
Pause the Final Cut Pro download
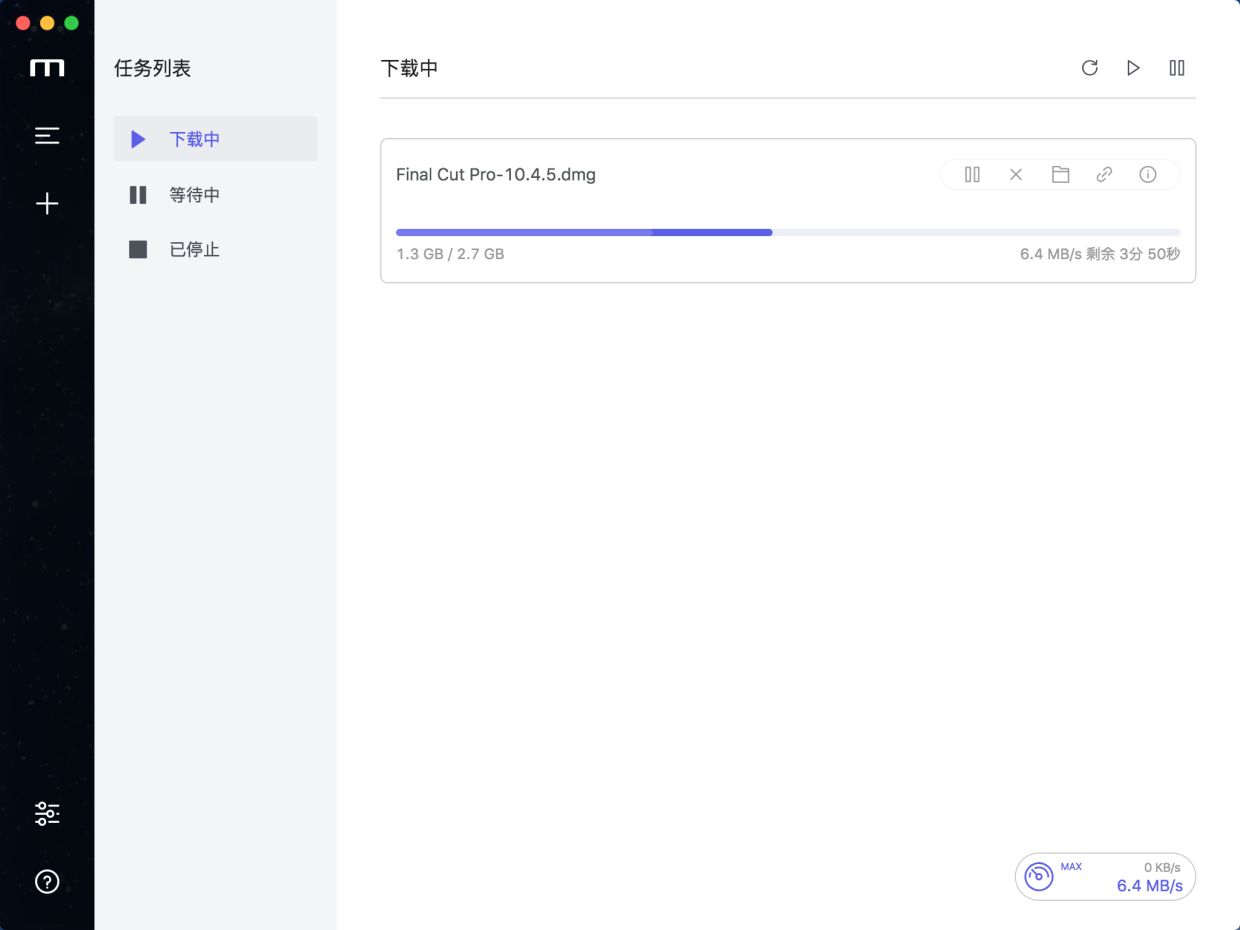pos(972,174)
